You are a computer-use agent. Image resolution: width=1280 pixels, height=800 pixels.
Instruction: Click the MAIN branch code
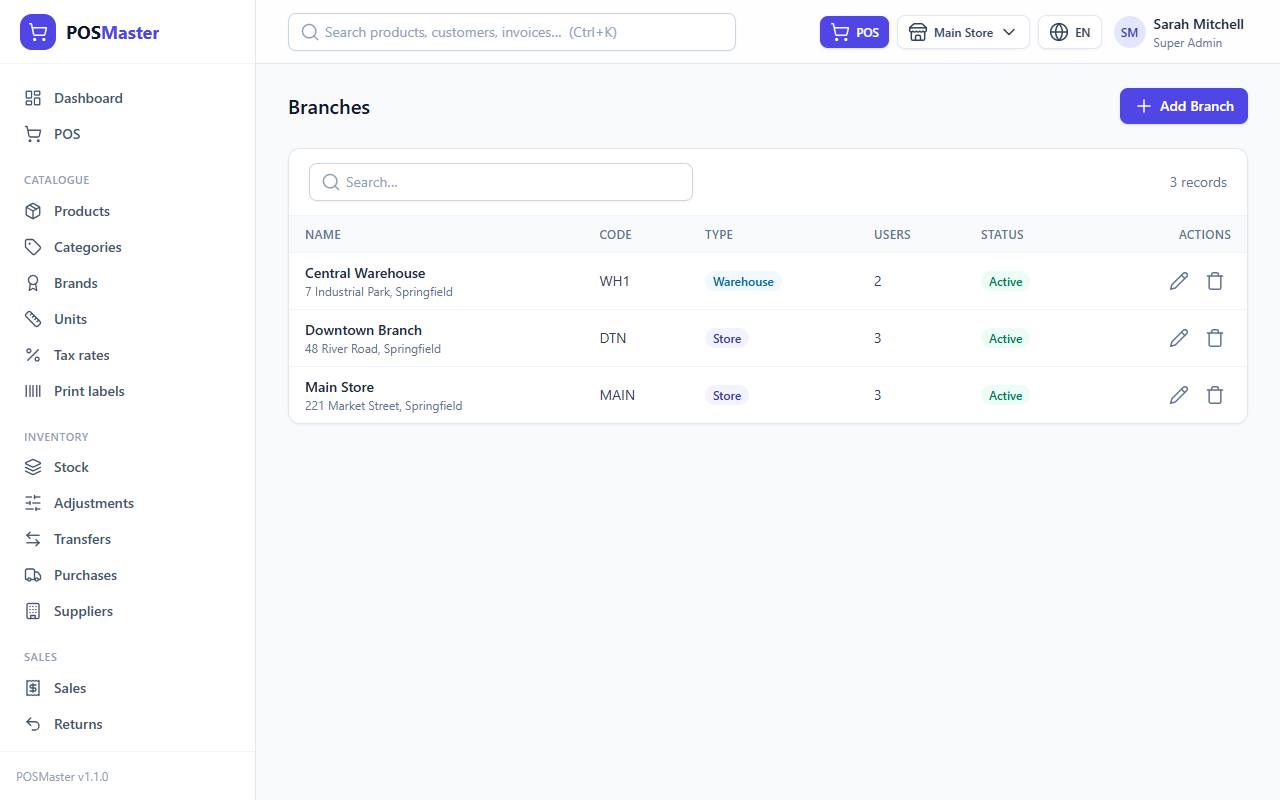pyautogui.click(x=617, y=395)
